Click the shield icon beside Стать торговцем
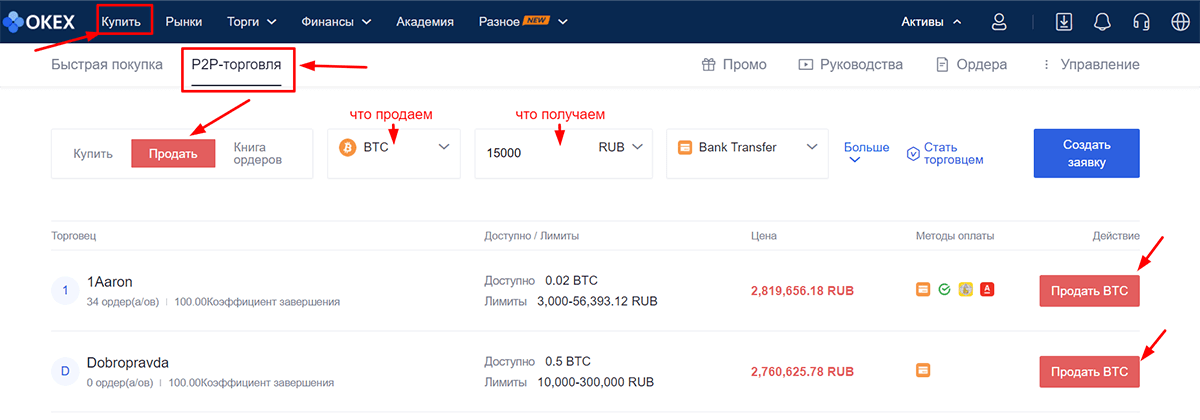Image resolution: width=1200 pixels, height=420 pixels. coord(913,154)
